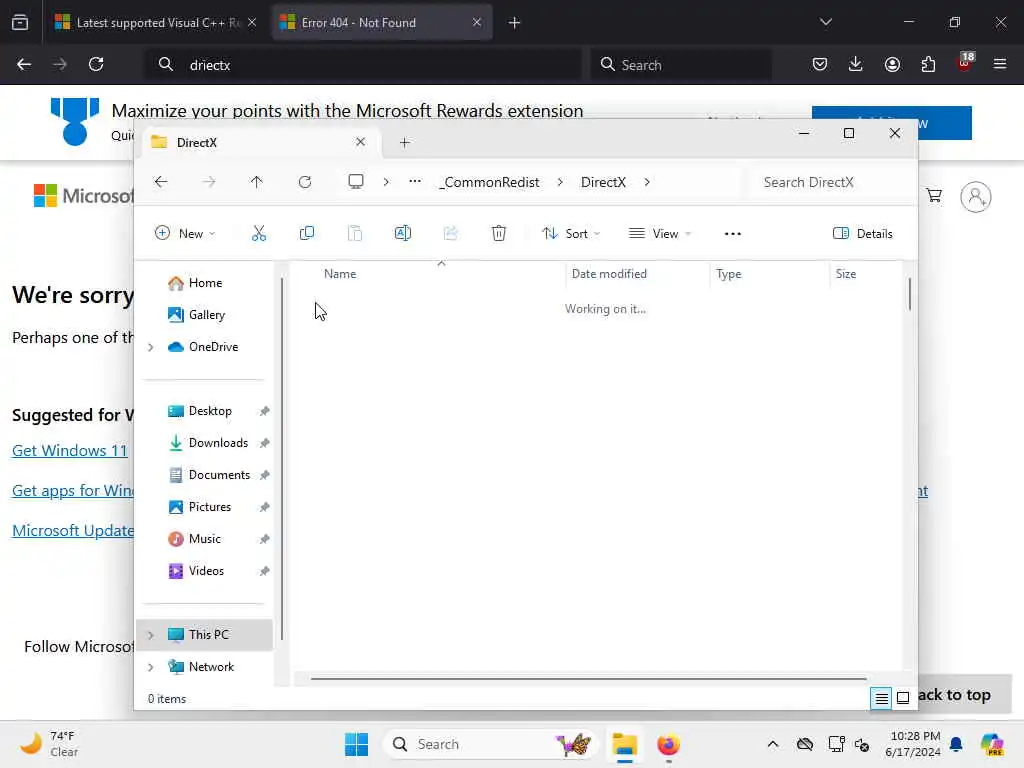
Task: Click the horizontal scrollbar in file list
Action: click(589, 679)
